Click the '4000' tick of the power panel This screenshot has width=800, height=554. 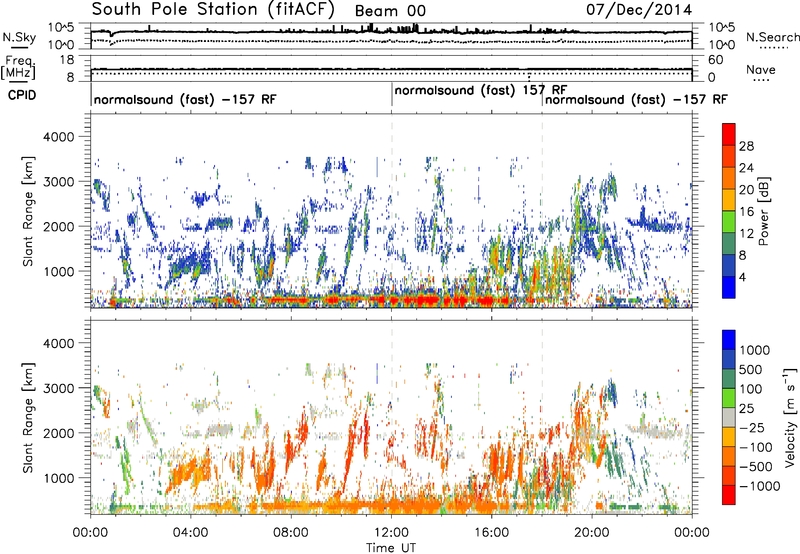point(58,137)
